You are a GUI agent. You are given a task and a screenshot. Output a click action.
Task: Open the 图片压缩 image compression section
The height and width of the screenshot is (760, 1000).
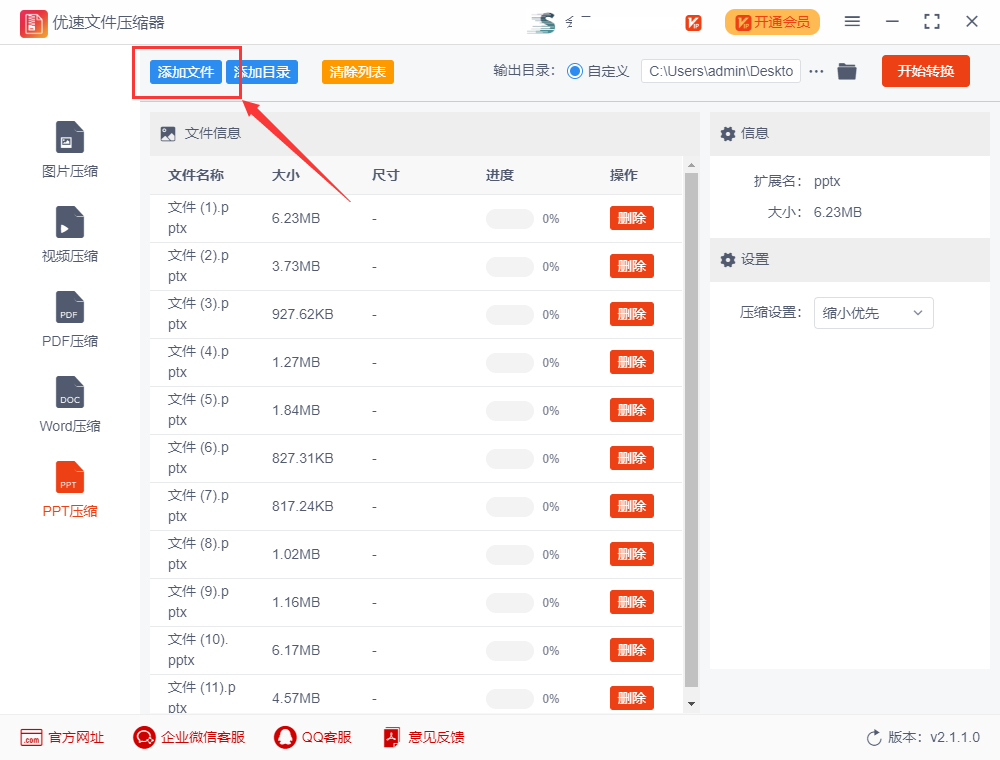pos(70,150)
